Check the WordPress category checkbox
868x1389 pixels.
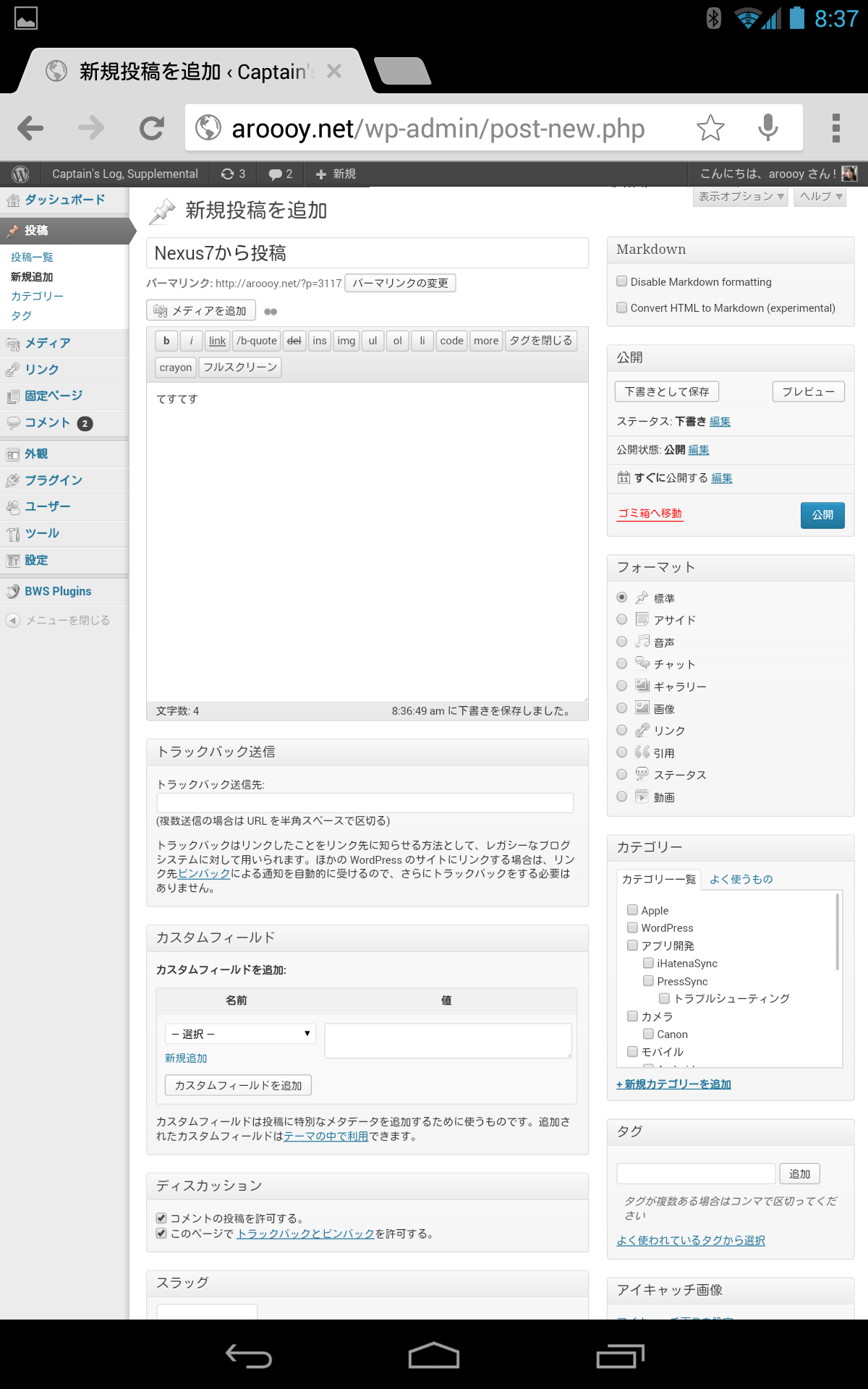(633, 927)
